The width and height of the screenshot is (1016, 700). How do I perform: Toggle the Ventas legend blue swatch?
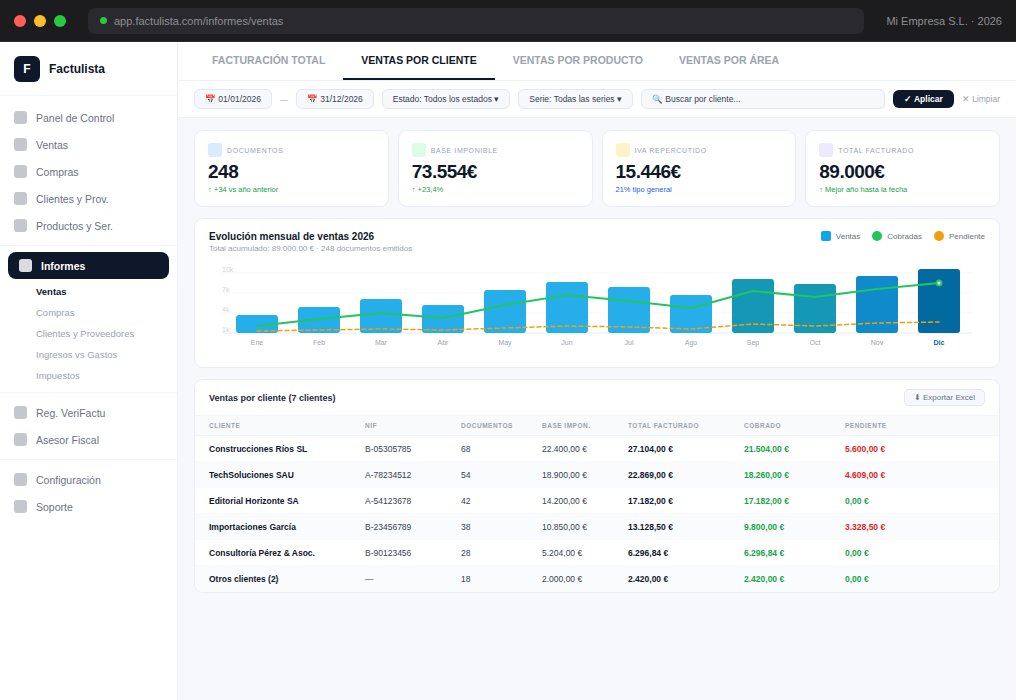826,236
